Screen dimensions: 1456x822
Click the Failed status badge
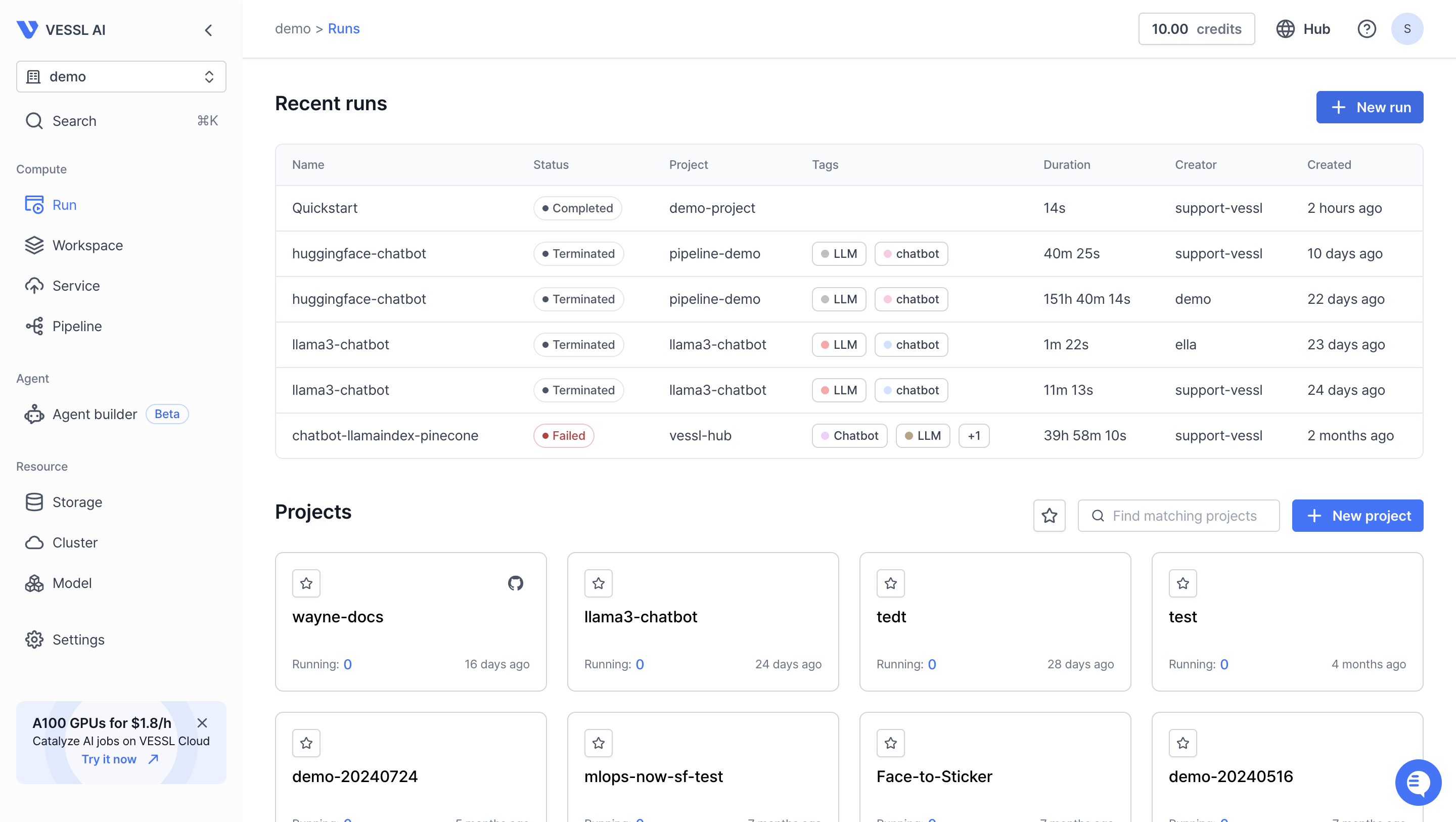tap(563, 435)
